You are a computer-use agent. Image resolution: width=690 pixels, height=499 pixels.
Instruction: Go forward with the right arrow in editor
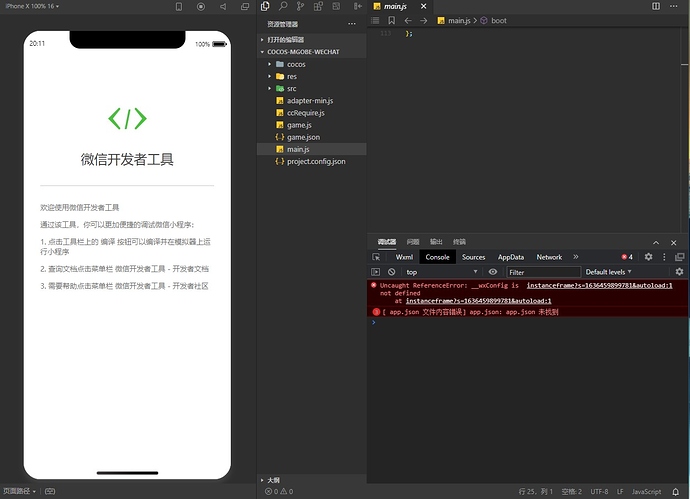(x=423, y=20)
